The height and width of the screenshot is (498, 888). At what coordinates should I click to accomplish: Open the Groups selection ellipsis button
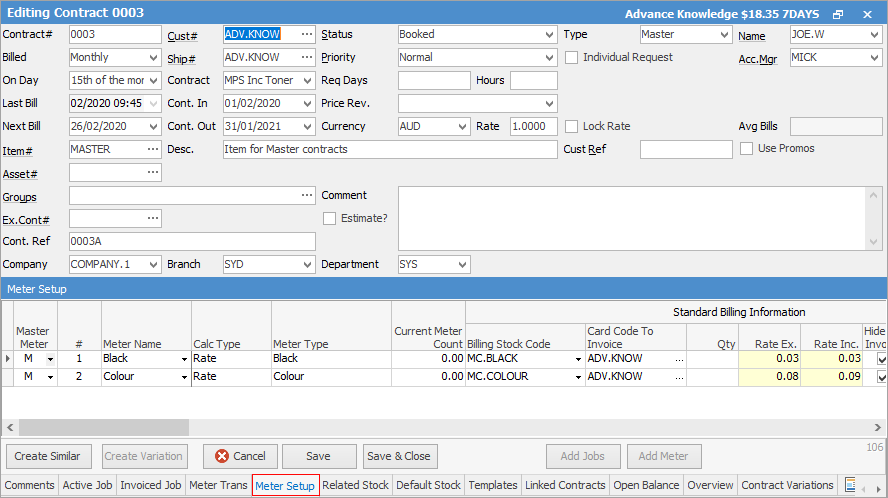point(307,195)
